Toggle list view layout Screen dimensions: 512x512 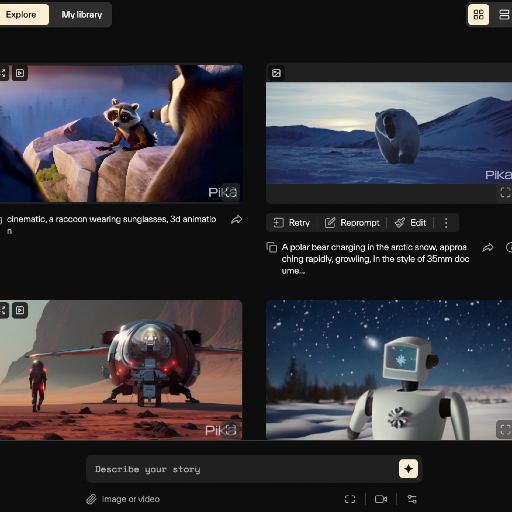point(504,15)
